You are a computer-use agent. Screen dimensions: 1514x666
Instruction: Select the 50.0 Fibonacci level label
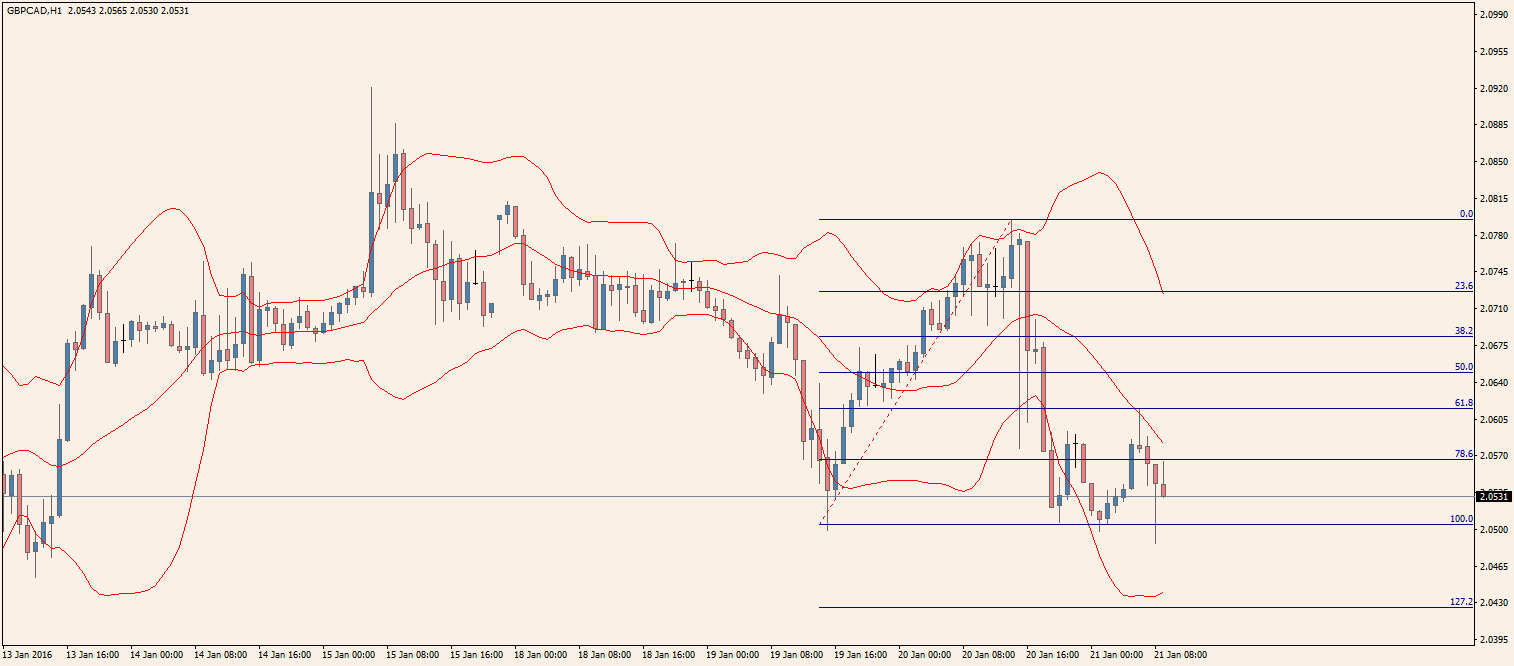click(1464, 367)
